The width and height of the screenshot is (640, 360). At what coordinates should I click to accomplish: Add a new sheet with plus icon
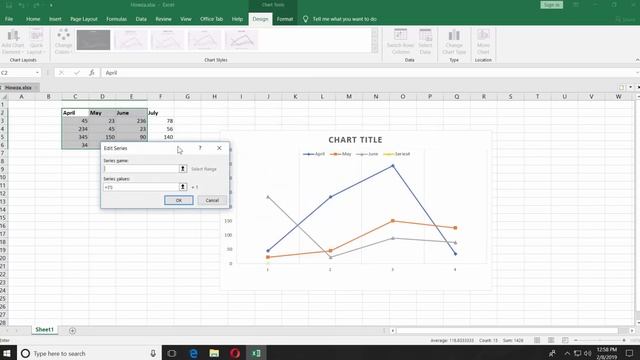point(72,331)
